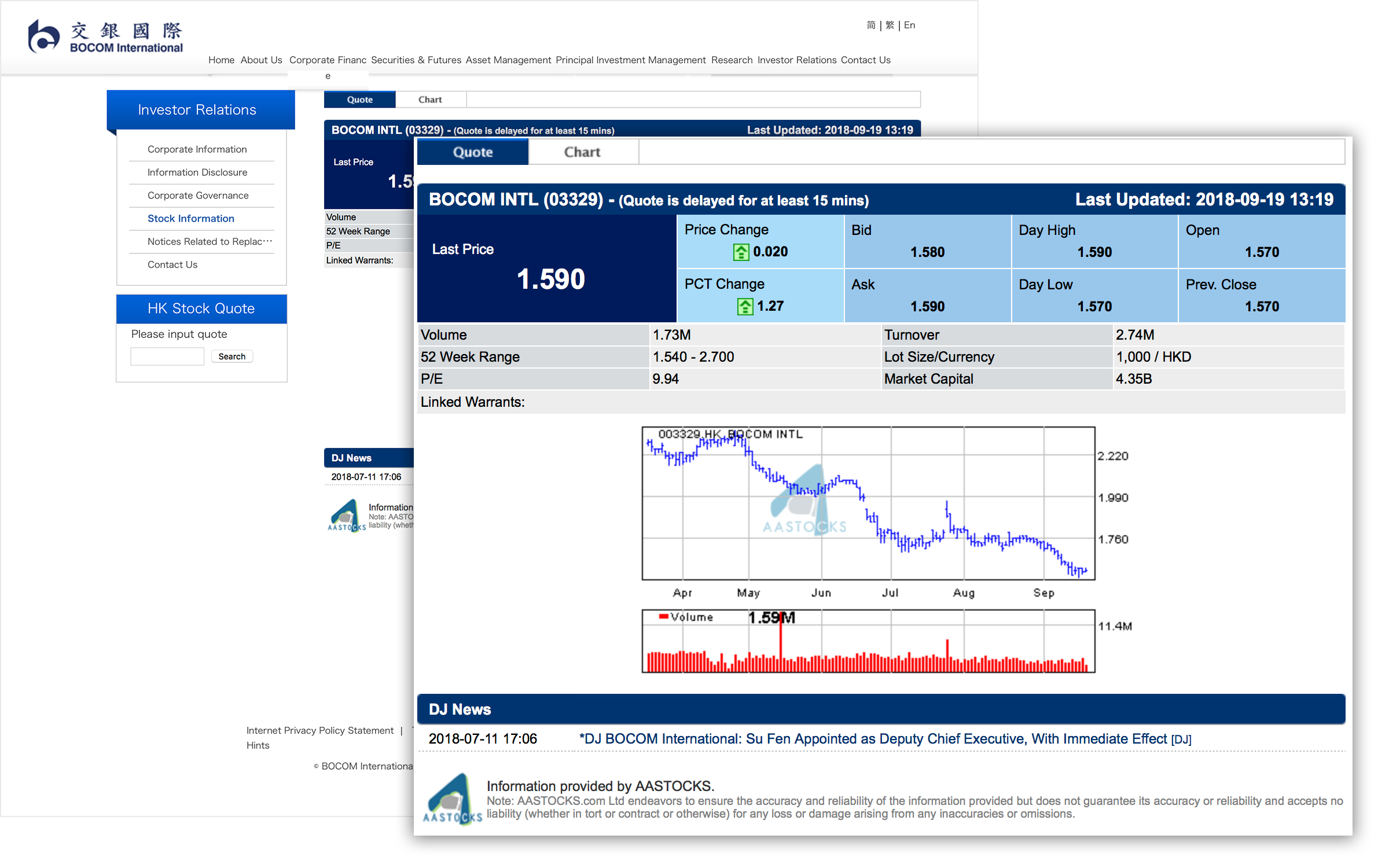
Task: Open Corporate Governance from Investor Relations sidebar
Action: (x=197, y=195)
